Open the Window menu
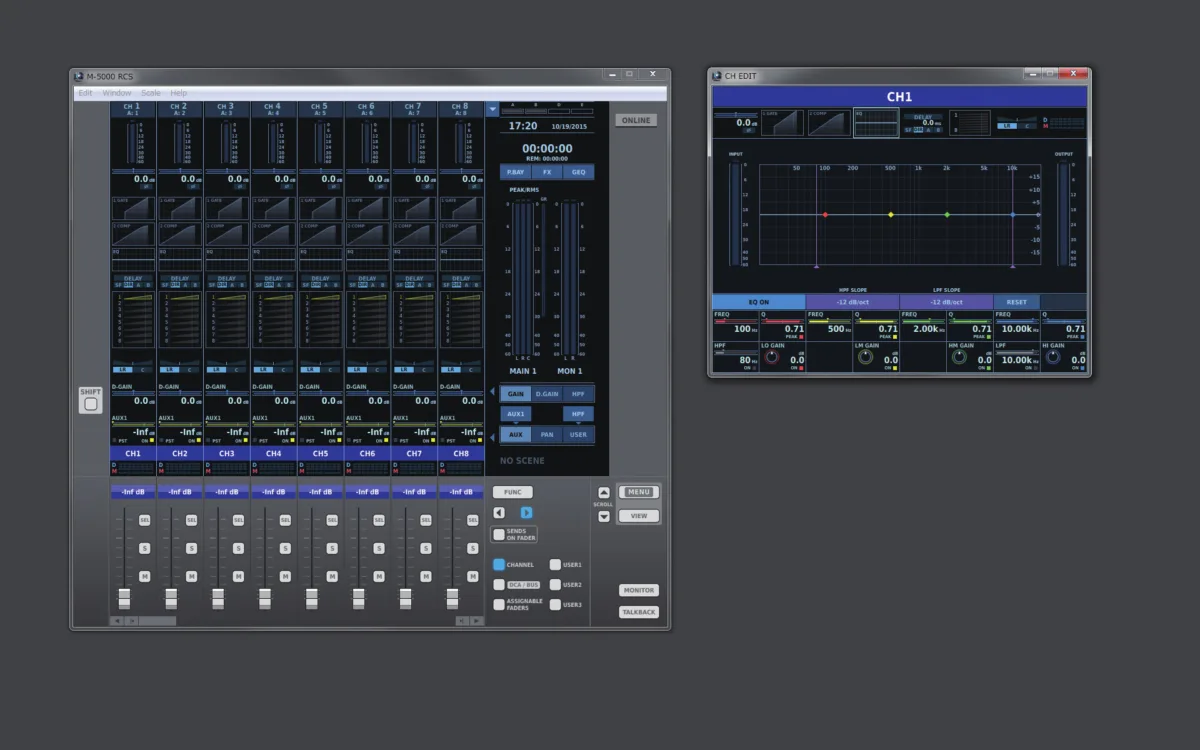This screenshot has width=1200, height=750. click(x=117, y=93)
